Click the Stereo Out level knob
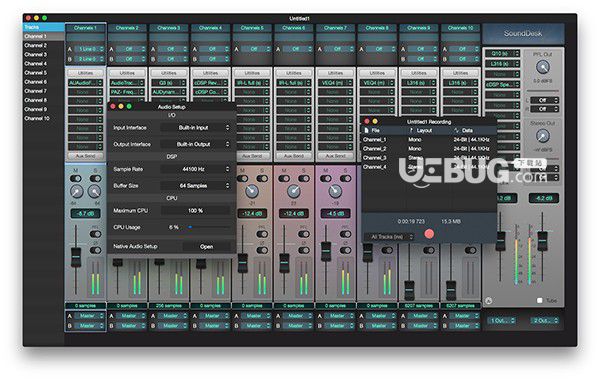 point(543,136)
